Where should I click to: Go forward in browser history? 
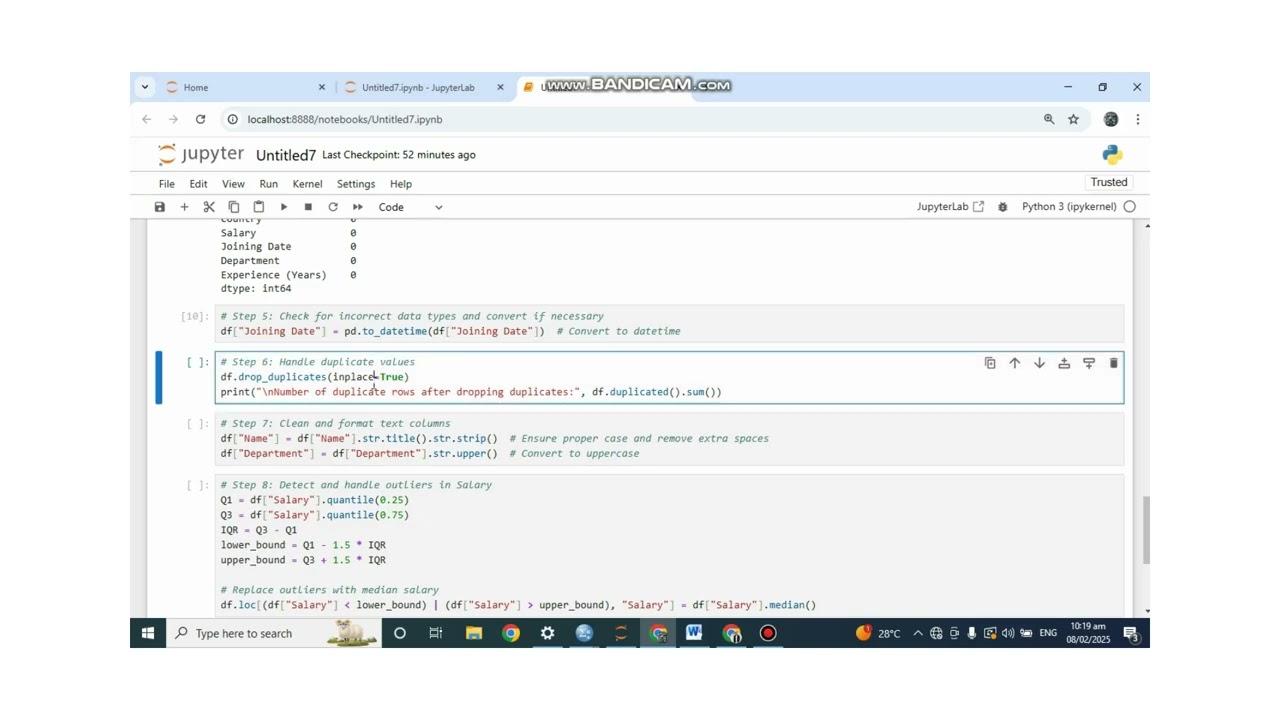pyautogui.click(x=174, y=119)
